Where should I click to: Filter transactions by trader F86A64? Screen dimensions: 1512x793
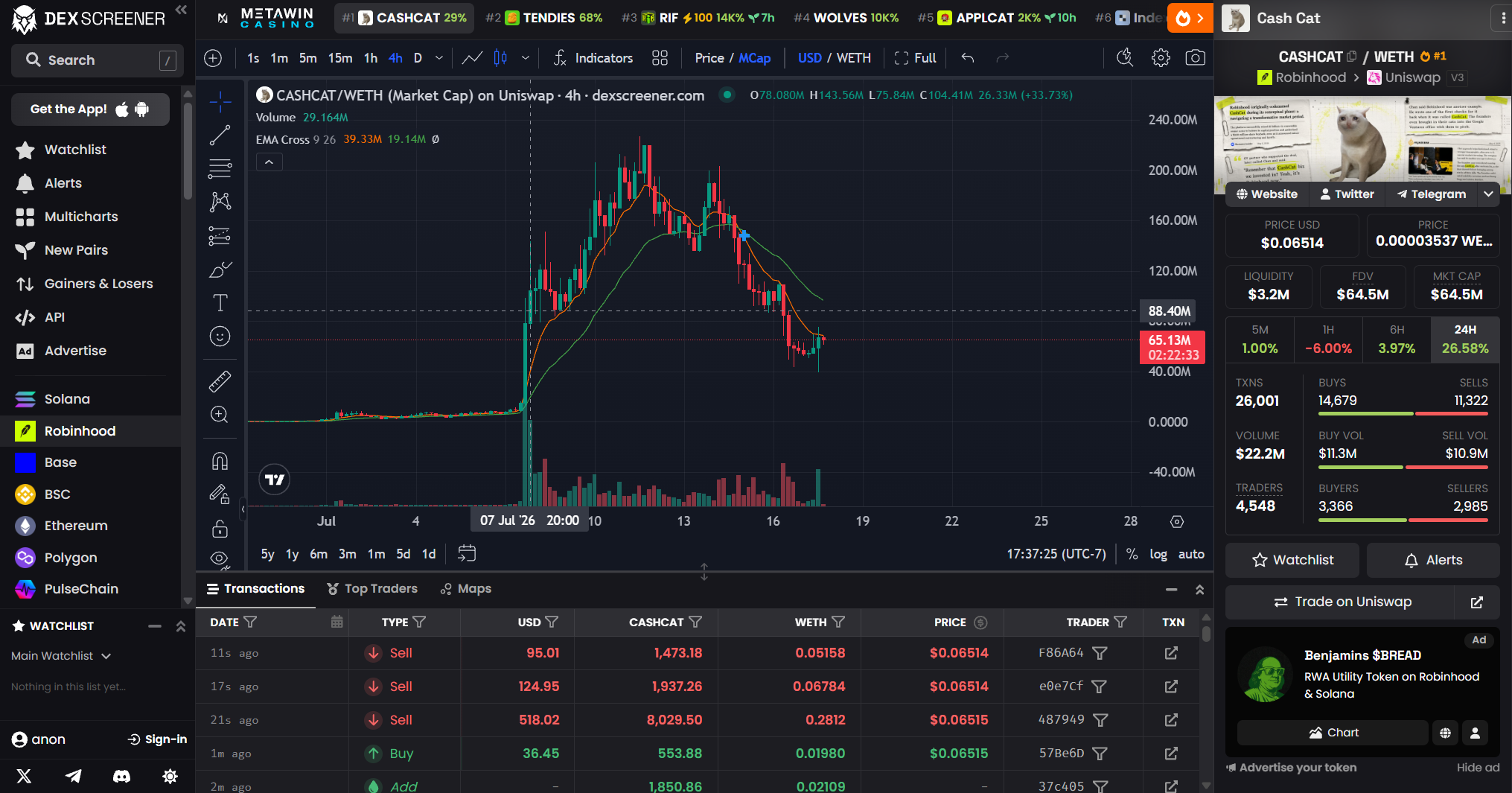coord(1100,653)
